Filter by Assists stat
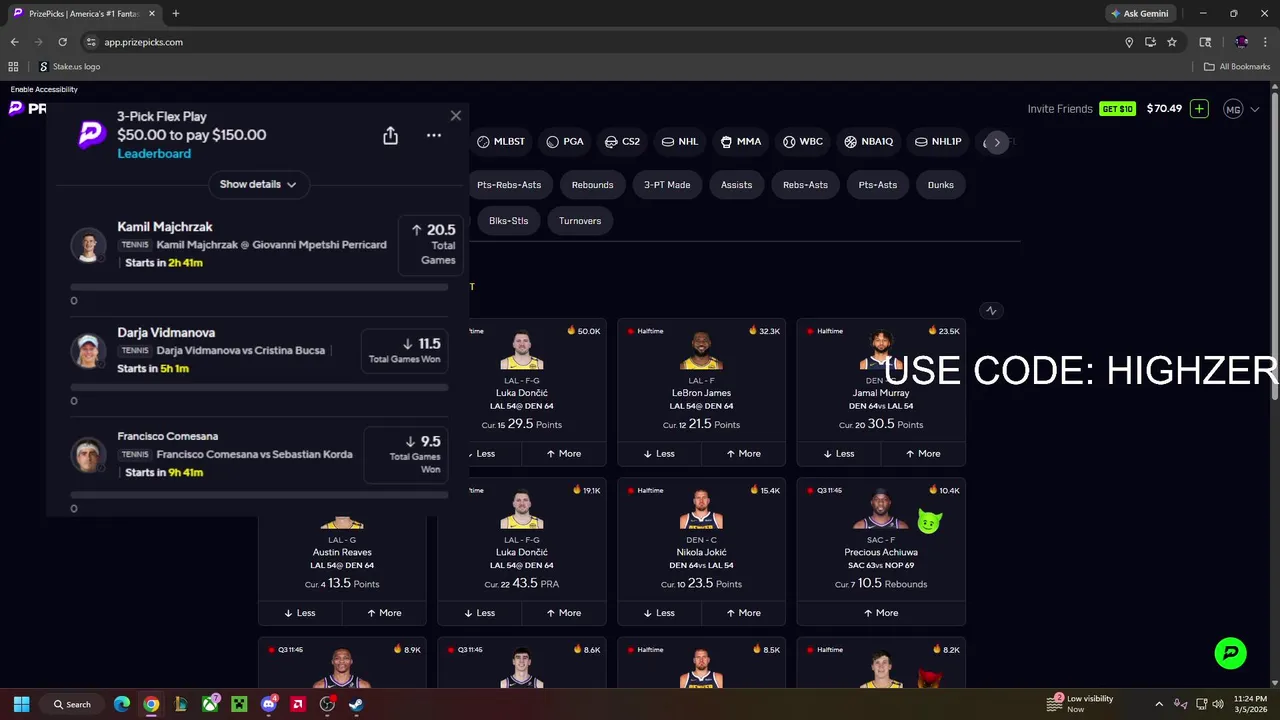Viewport: 1280px width, 720px height. 736,185
